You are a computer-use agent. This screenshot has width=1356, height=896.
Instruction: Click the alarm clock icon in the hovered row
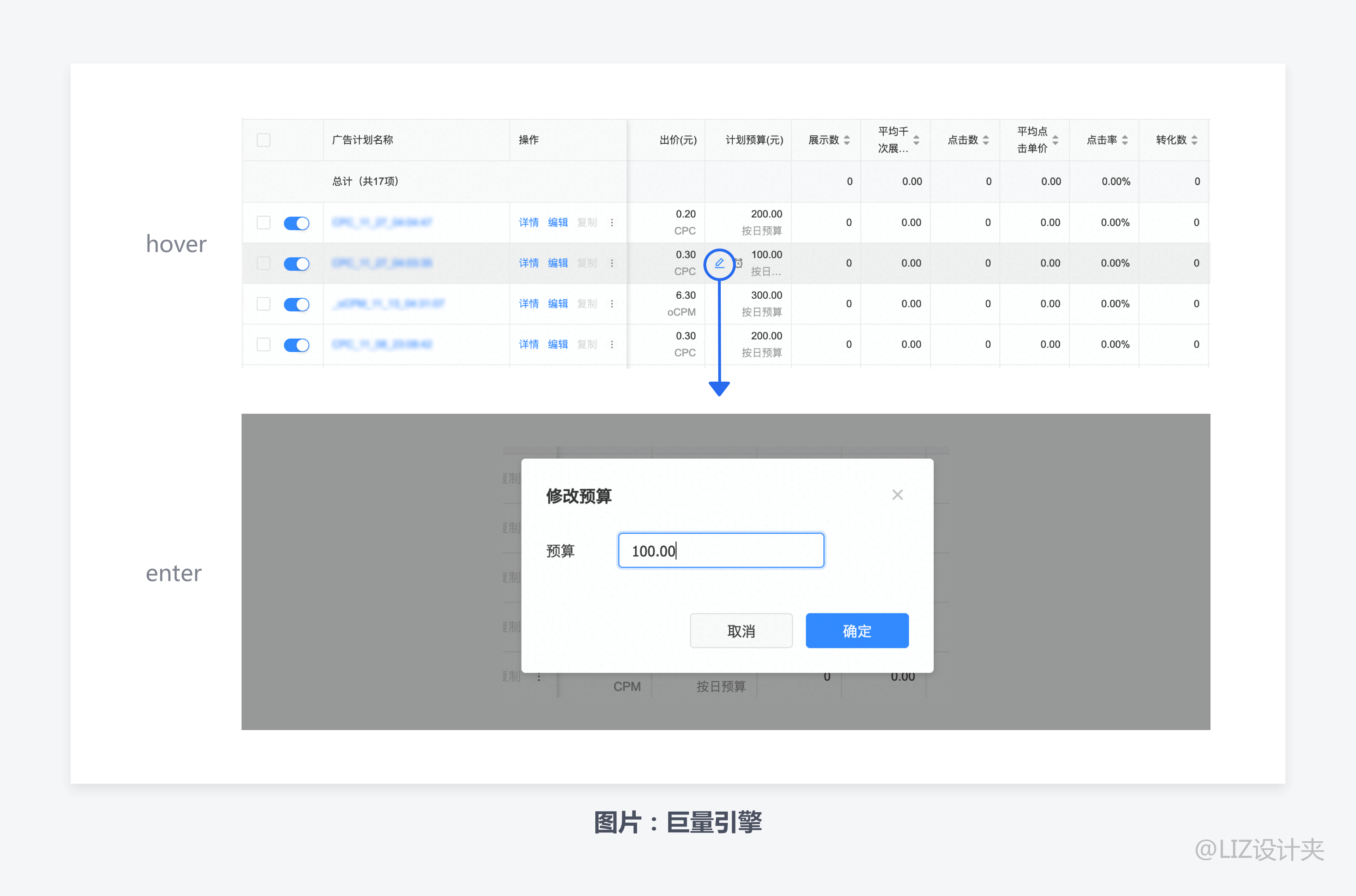[x=739, y=263]
